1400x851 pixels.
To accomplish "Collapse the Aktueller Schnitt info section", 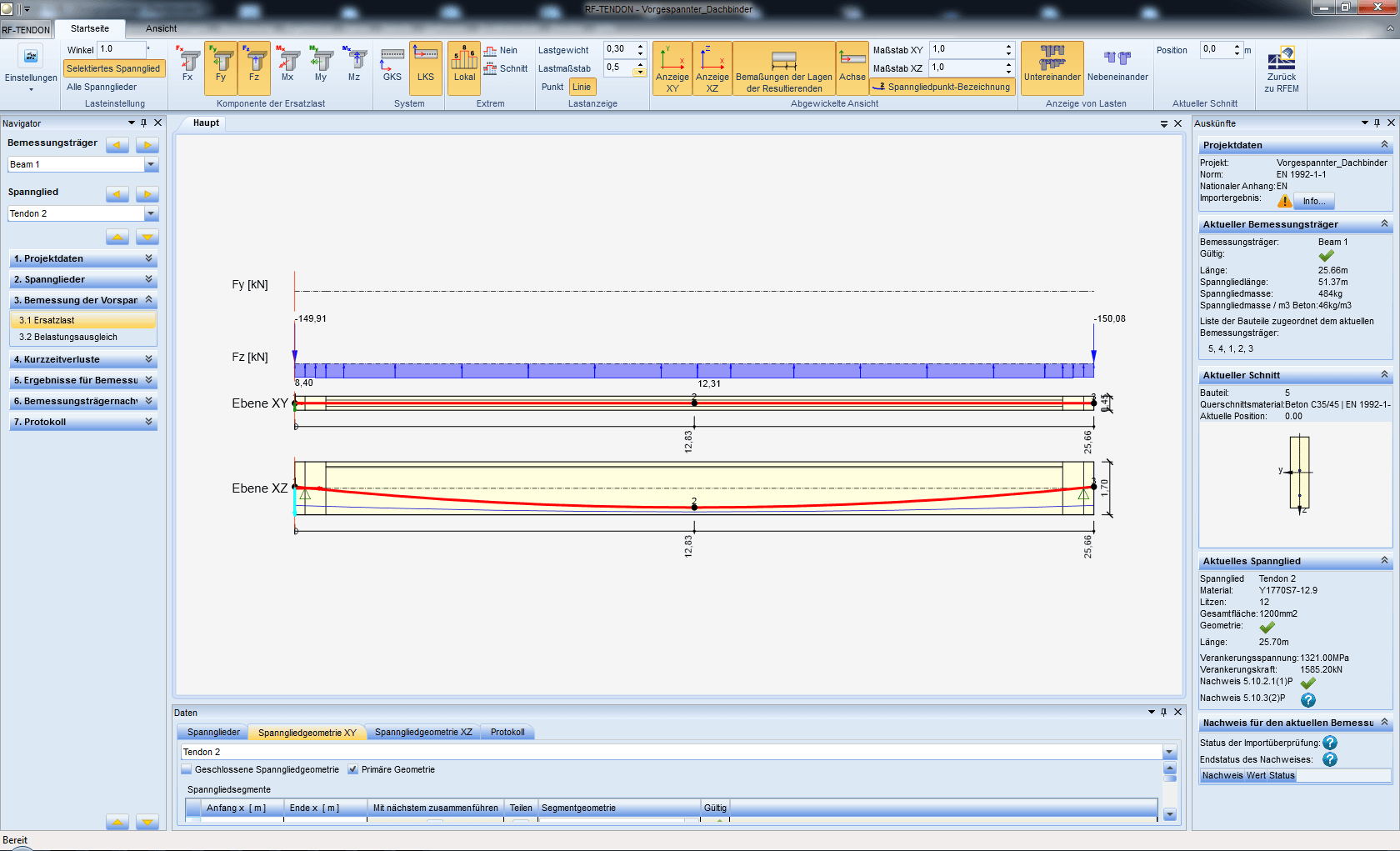I will [1384, 375].
